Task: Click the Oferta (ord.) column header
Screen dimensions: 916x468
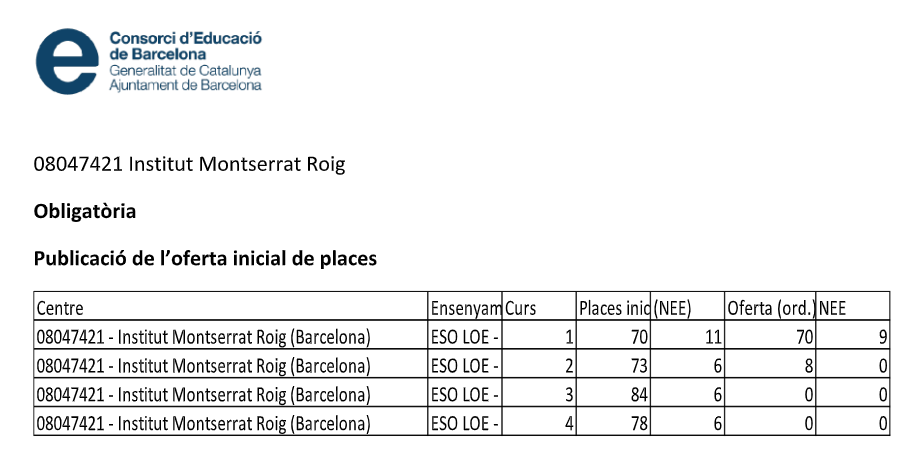Action: [x=770, y=309]
